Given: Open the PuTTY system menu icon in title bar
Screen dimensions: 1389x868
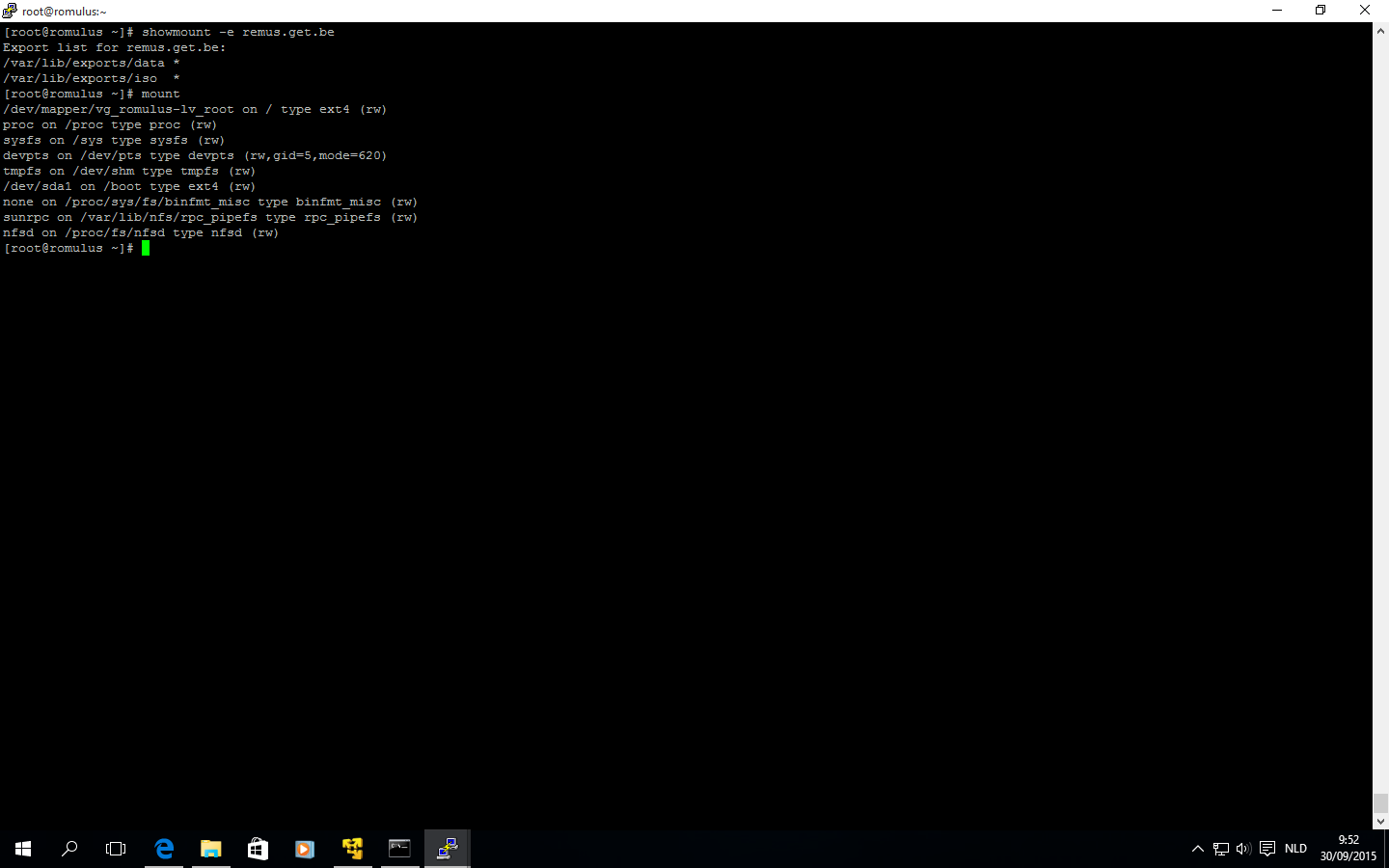Looking at the screenshot, I should click(x=10, y=11).
